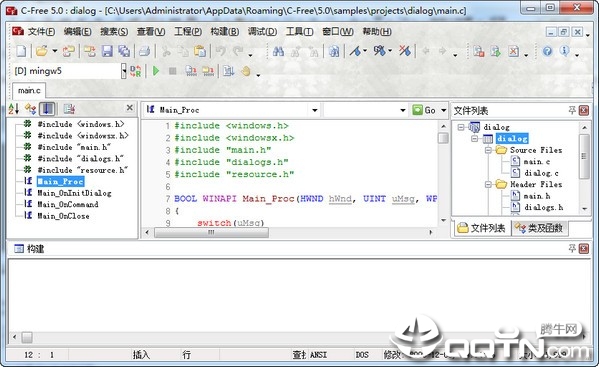Paste from clipboard icon
The image size is (599, 367).
tap(200, 51)
